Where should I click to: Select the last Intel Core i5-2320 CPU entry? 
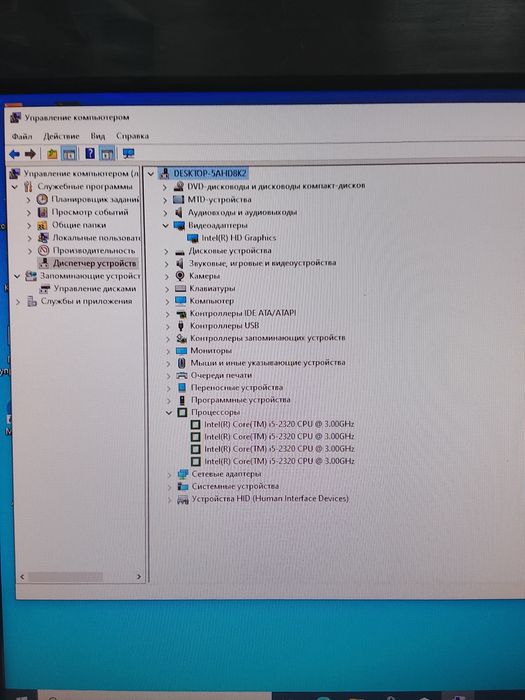click(x=279, y=461)
